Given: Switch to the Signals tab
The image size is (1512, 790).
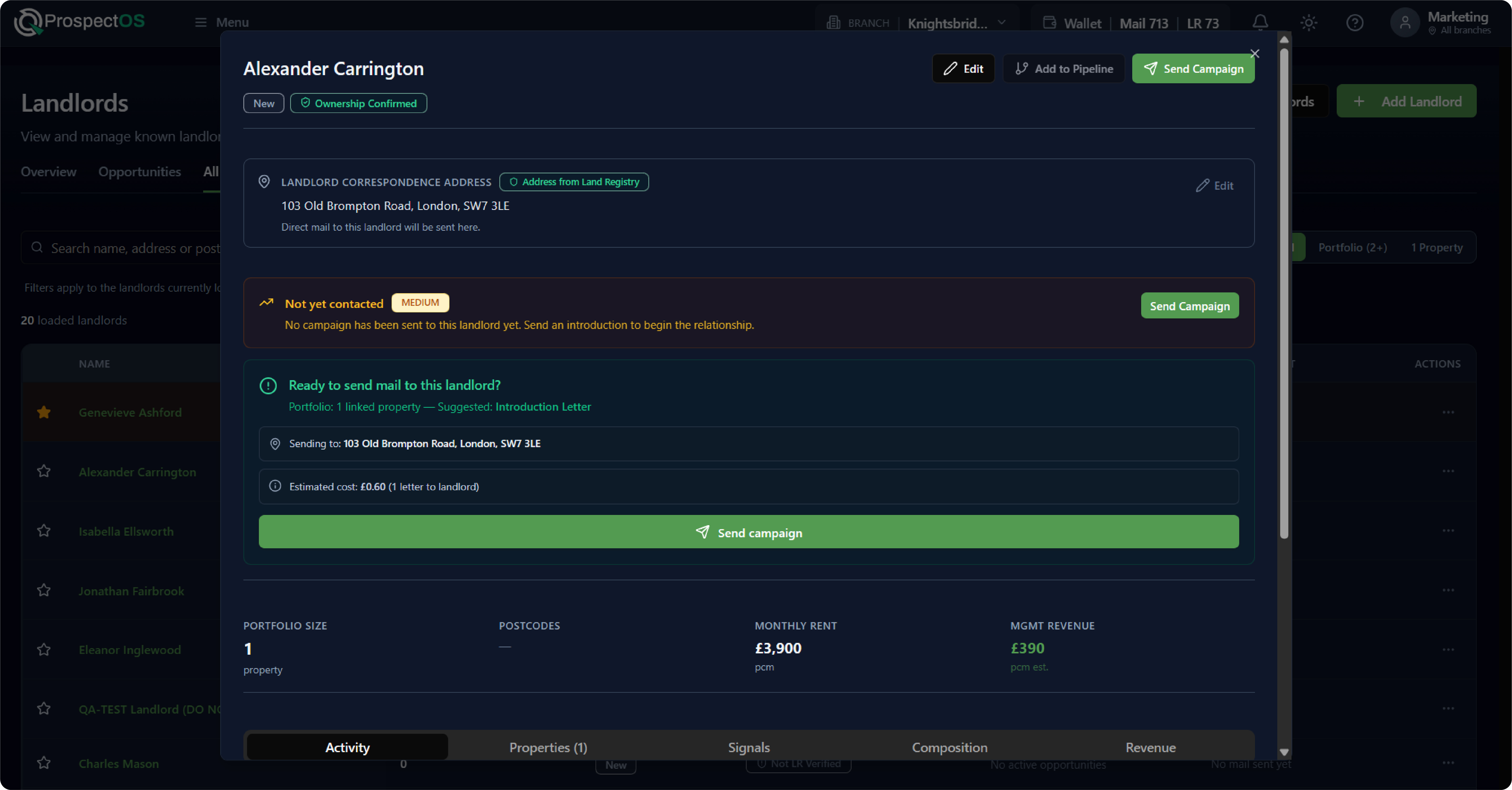Looking at the screenshot, I should (x=749, y=747).
